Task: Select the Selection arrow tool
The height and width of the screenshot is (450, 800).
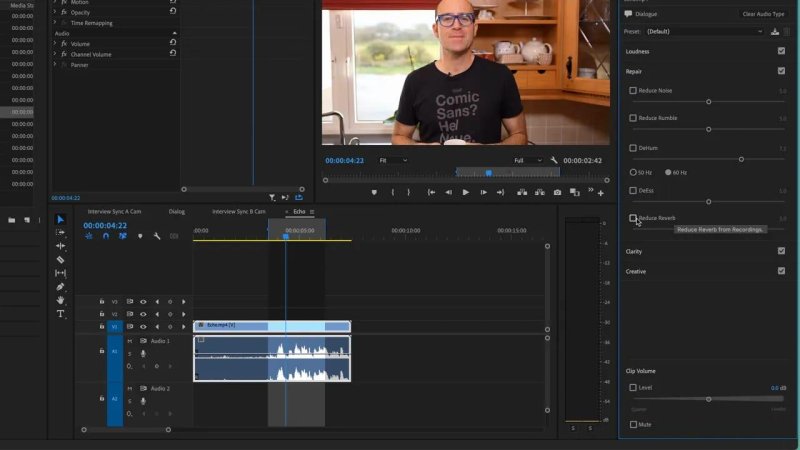Action: pos(60,219)
